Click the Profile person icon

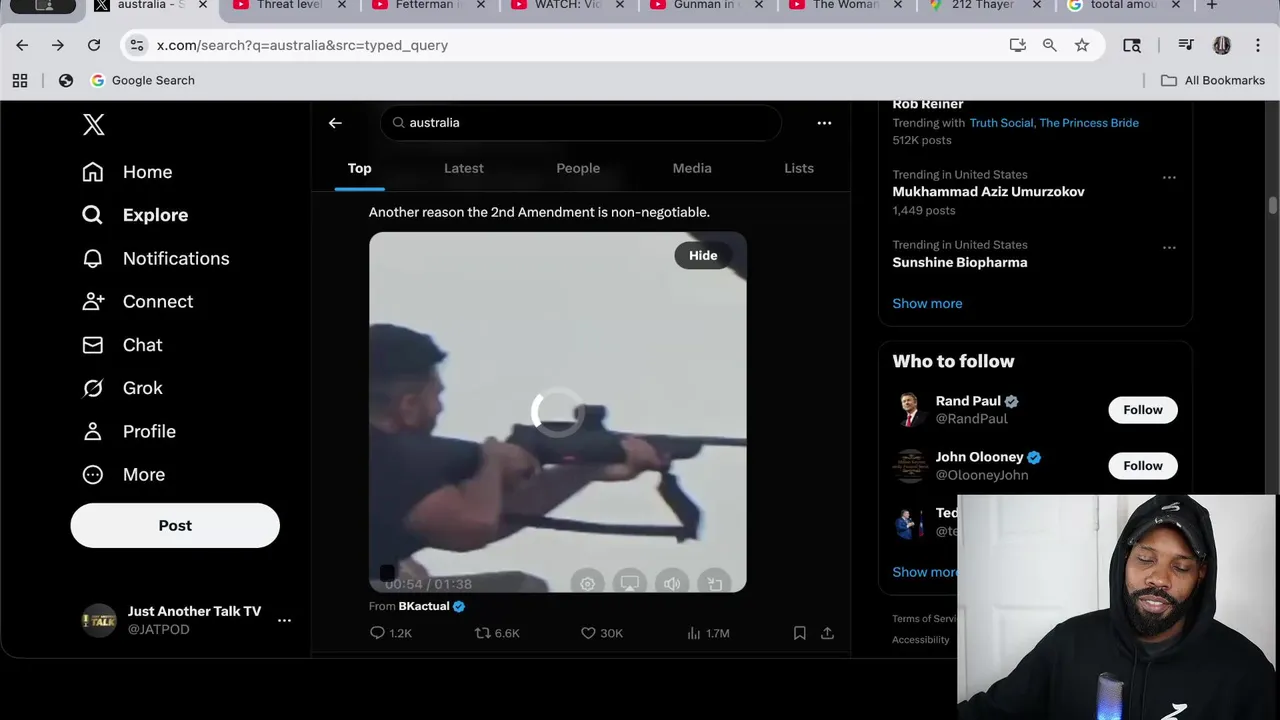coord(93,431)
